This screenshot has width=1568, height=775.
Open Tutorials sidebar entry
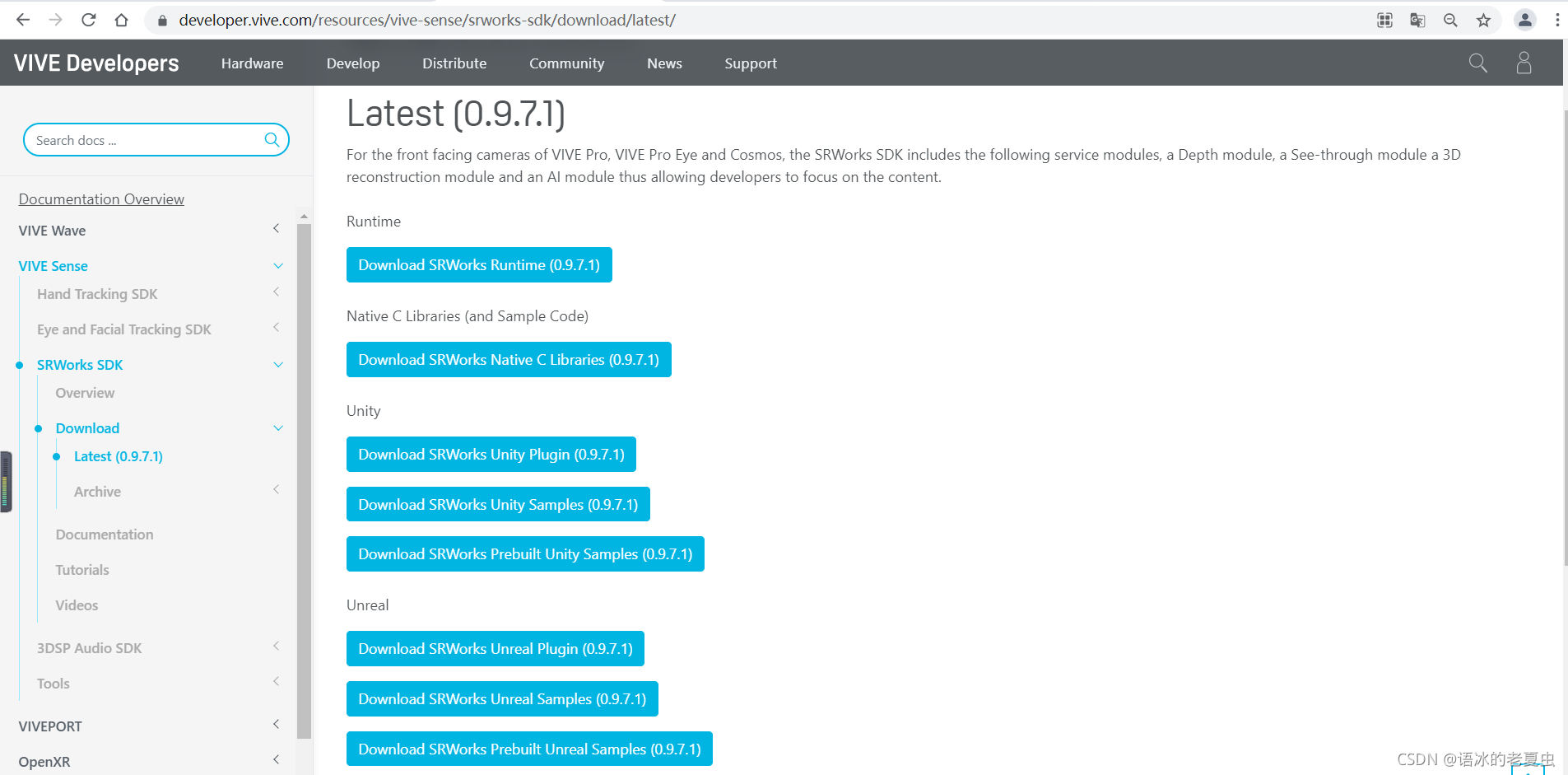[82, 570]
